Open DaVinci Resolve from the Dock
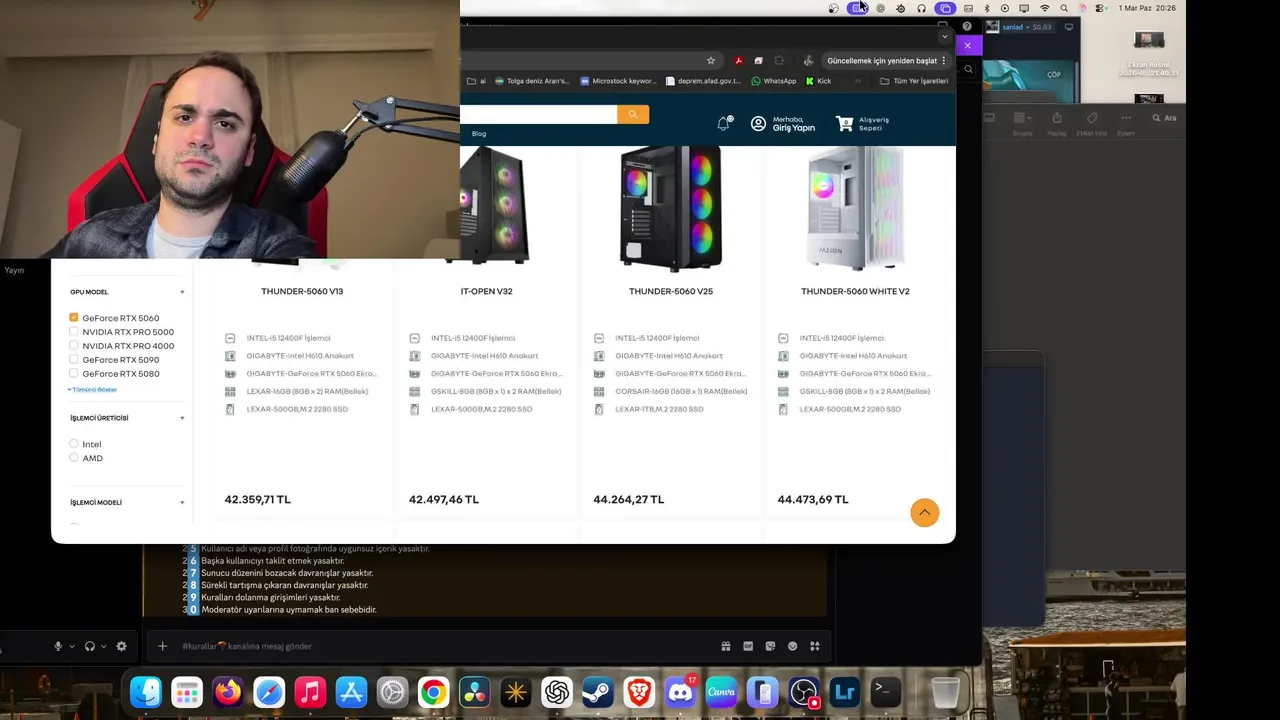The width and height of the screenshot is (1280, 720). [474, 692]
